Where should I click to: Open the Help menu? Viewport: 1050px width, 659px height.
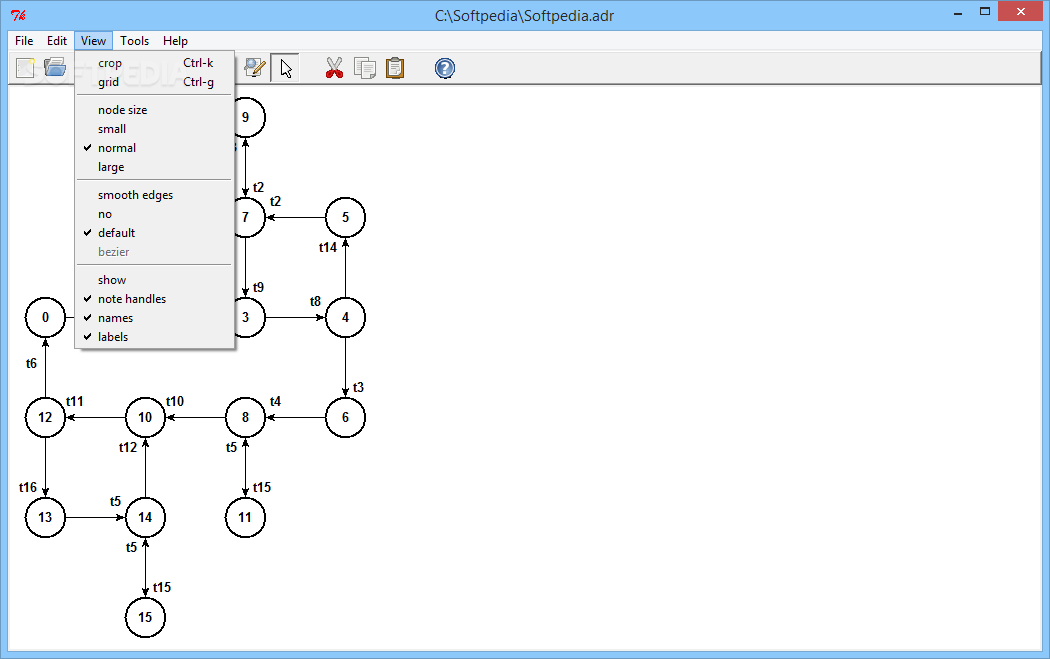coord(175,41)
